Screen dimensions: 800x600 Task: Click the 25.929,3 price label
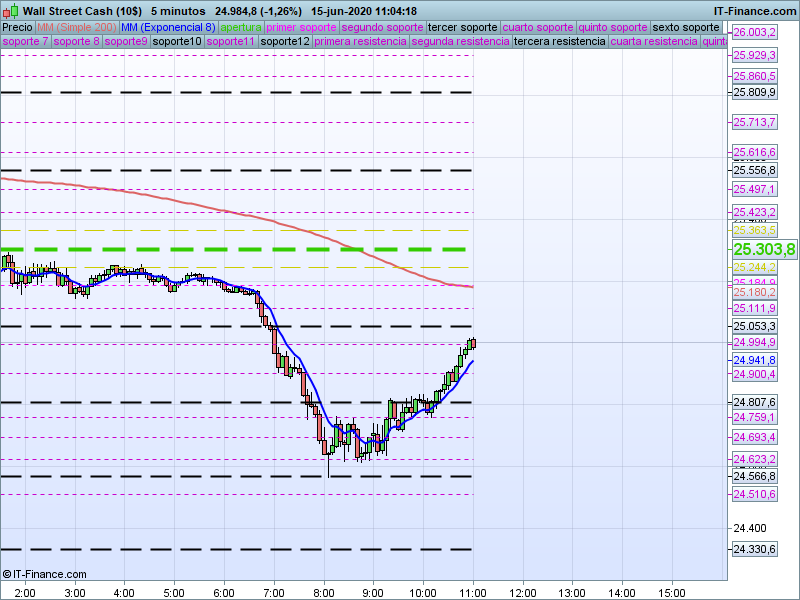click(x=755, y=55)
